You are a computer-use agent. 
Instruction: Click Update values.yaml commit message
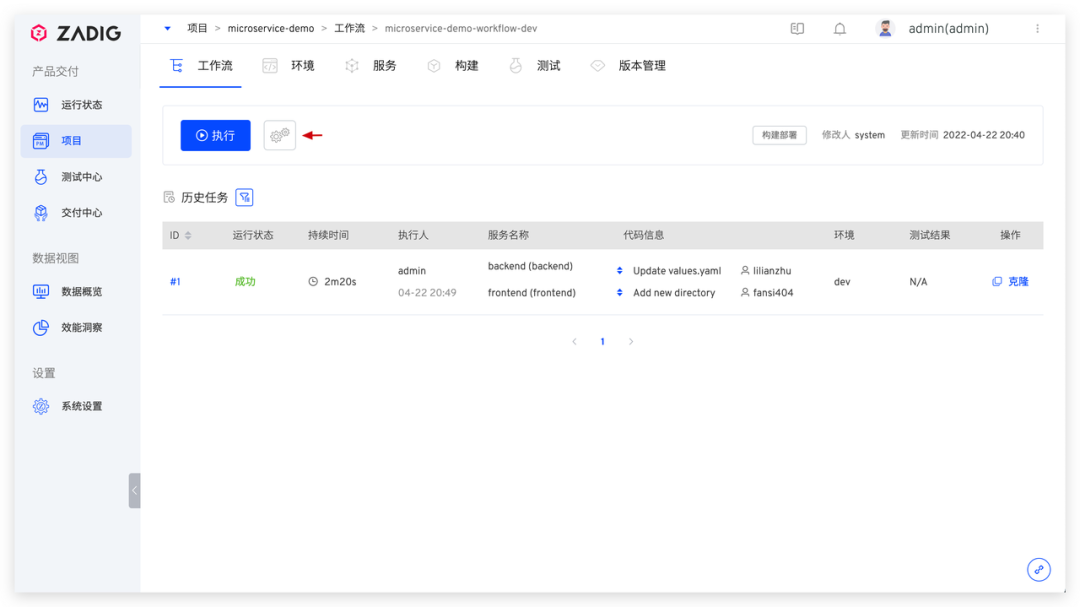tap(677, 271)
